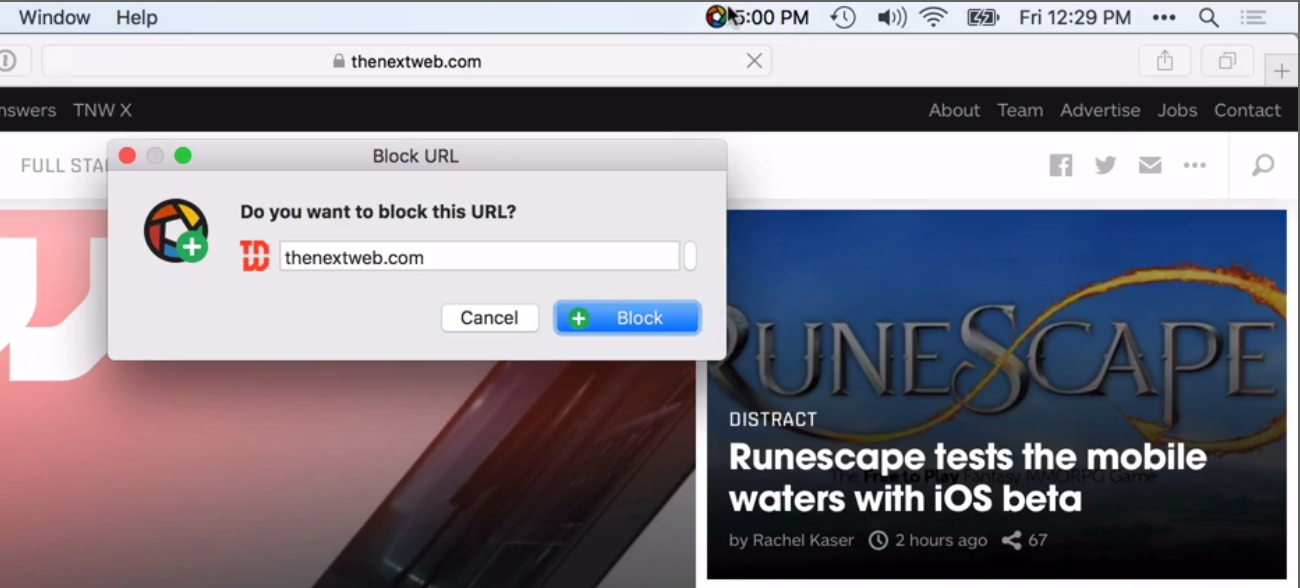Close the Block URL dialog
Viewport: 1300px width, 588px height.
coord(127,156)
